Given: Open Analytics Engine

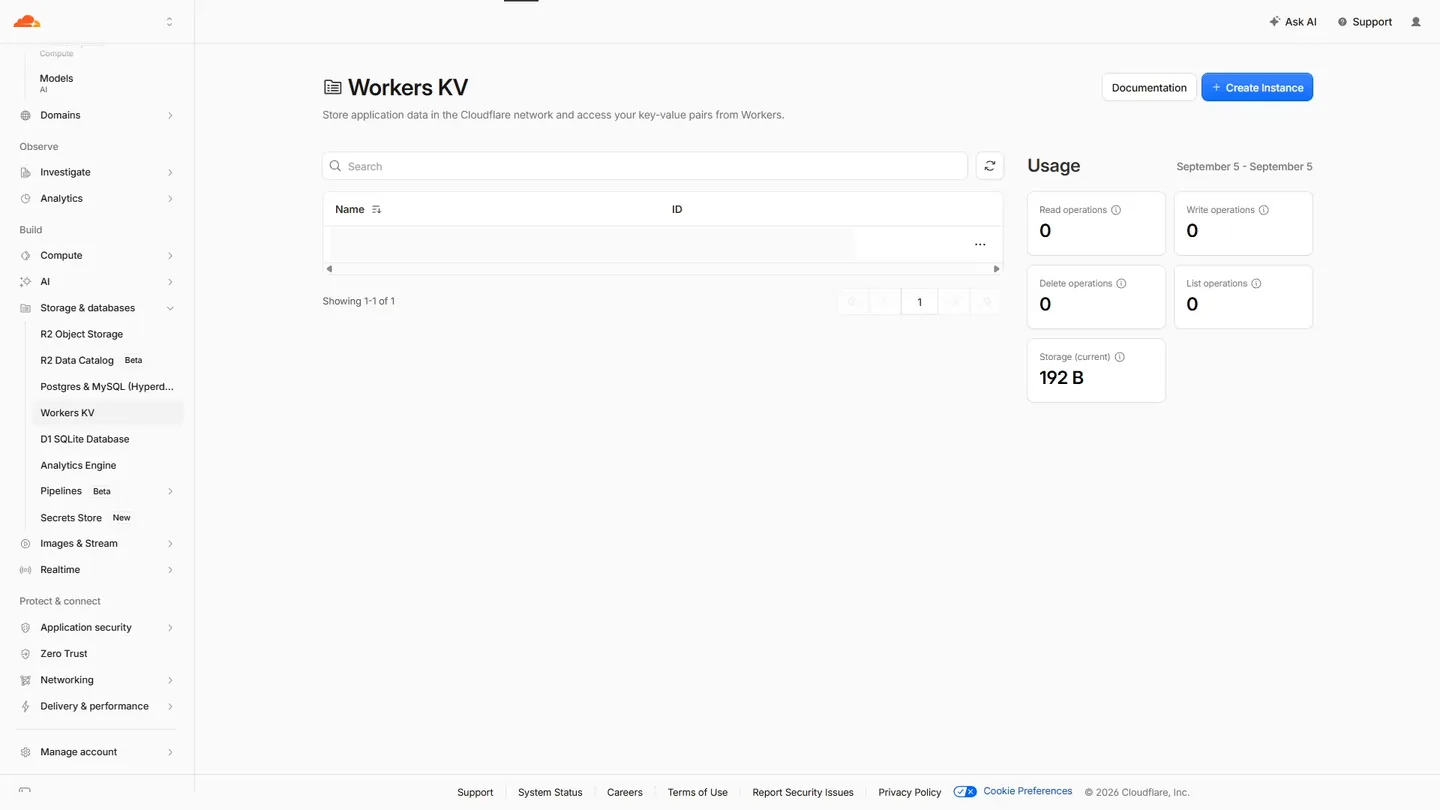Looking at the screenshot, I should 78,465.
